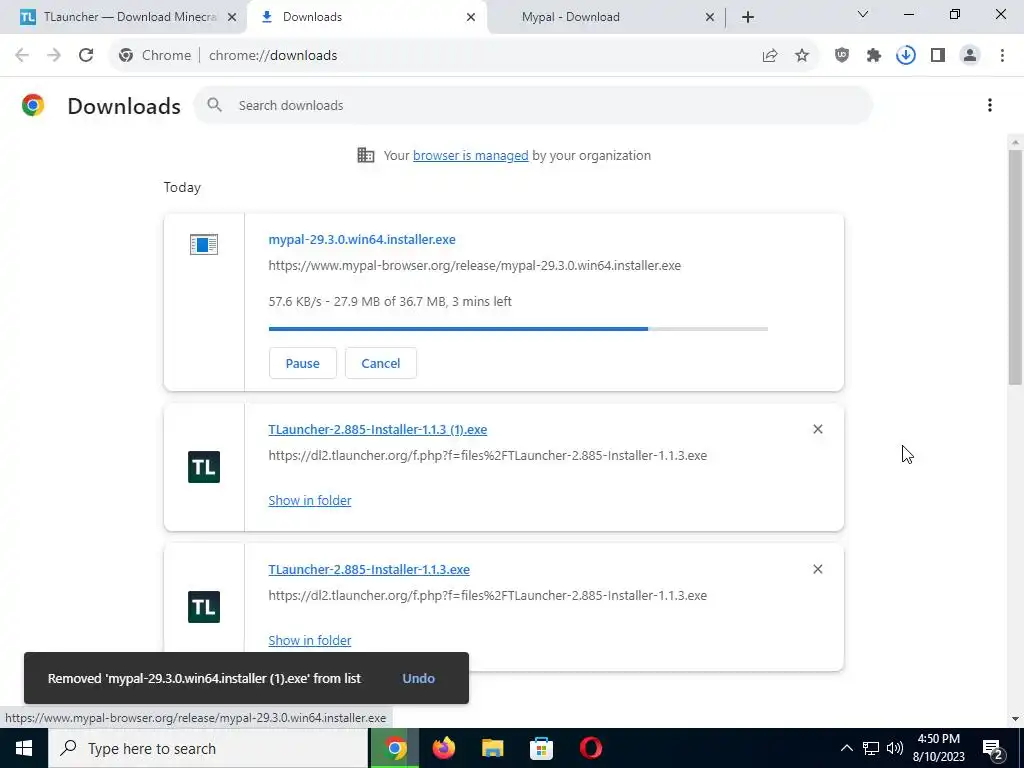Show TLauncher-2.885-Installer-1.1.3 (1).exe in folder
Screen dimensions: 1024x768
tap(310, 500)
